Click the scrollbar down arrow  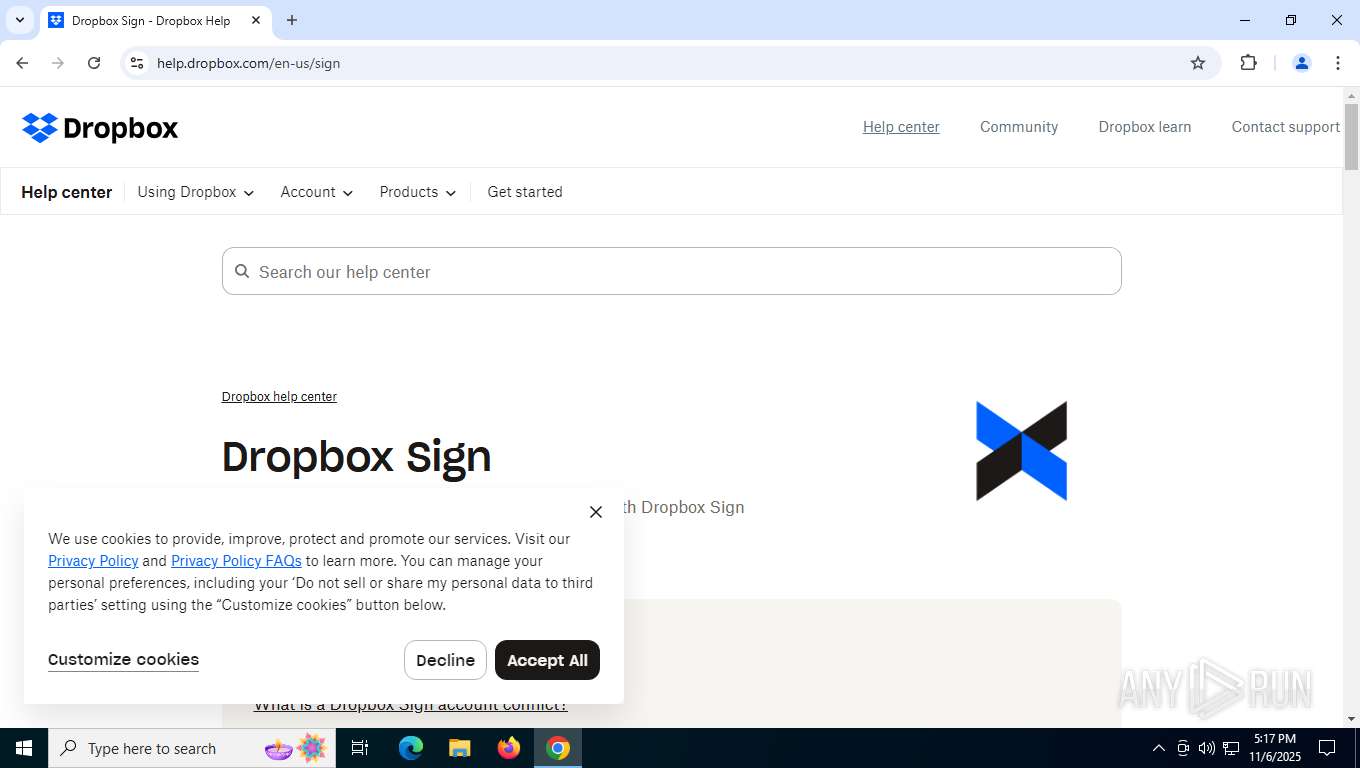[1351, 719]
